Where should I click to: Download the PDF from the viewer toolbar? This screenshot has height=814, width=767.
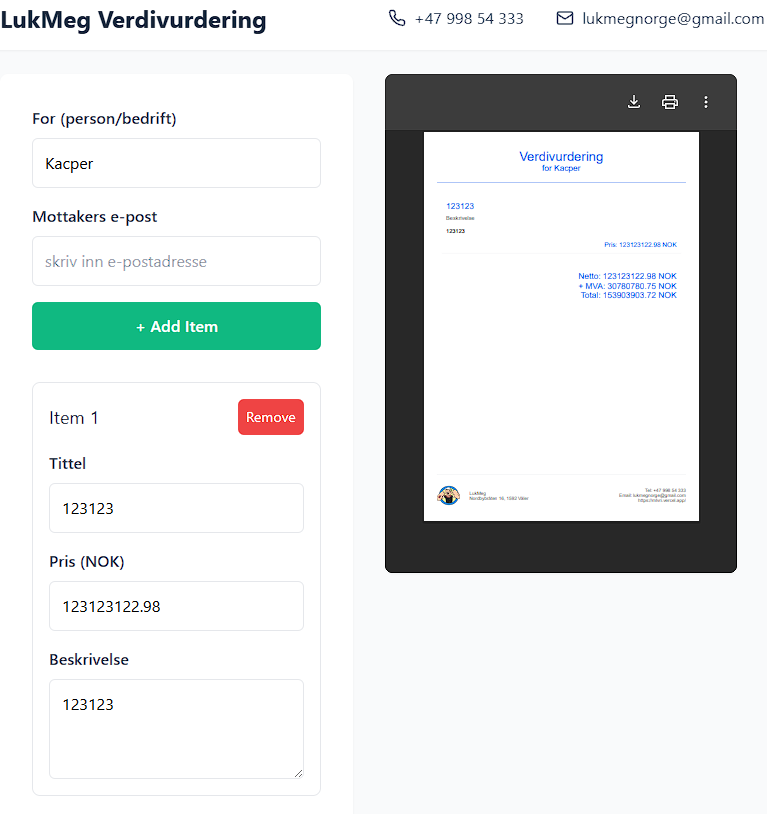tap(634, 101)
